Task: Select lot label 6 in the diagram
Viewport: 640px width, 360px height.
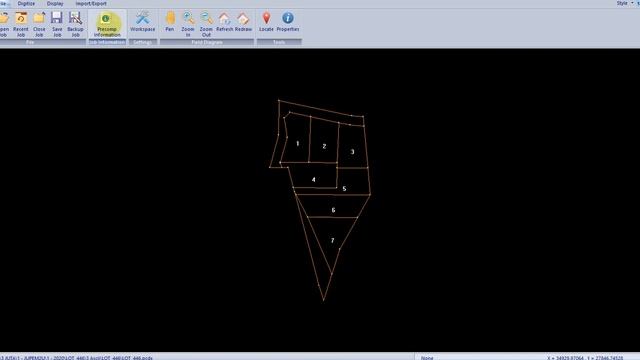Action: click(x=333, y=210)
